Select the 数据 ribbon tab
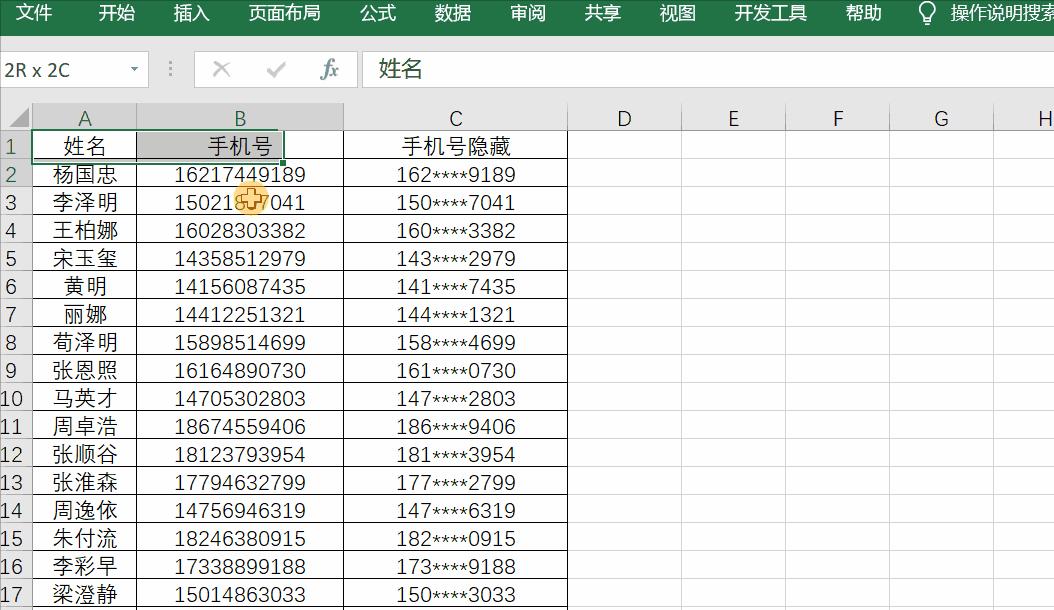This screenshot has height=610, width=1054. point(452,14)
